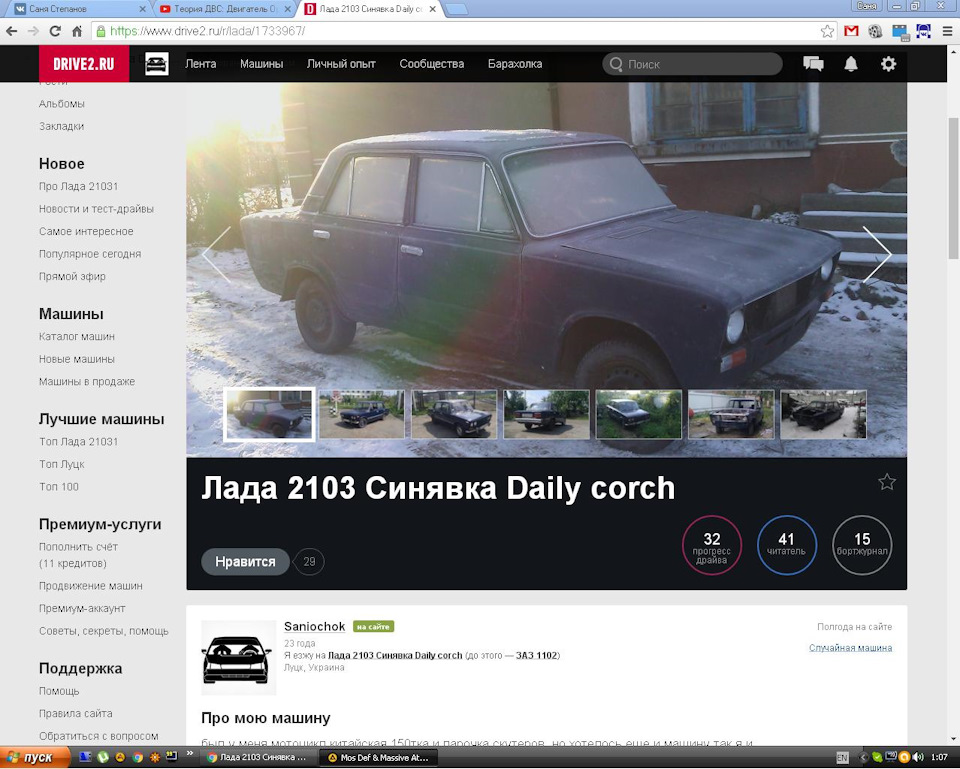Screen dimensions: 960x769
Task: Open the Saniochok profile link
Action: (315, 626)
